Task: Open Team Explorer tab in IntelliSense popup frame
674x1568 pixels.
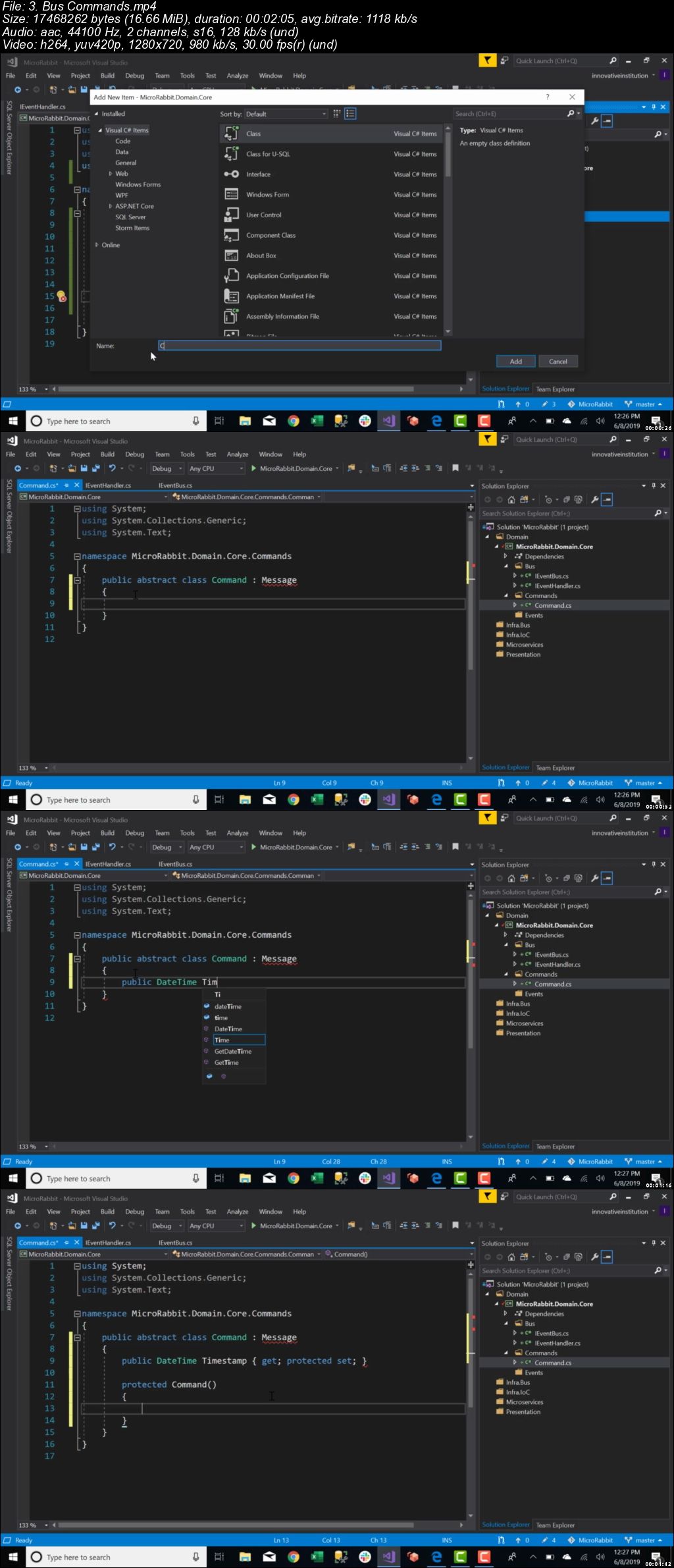Action: pos(555,1147)
